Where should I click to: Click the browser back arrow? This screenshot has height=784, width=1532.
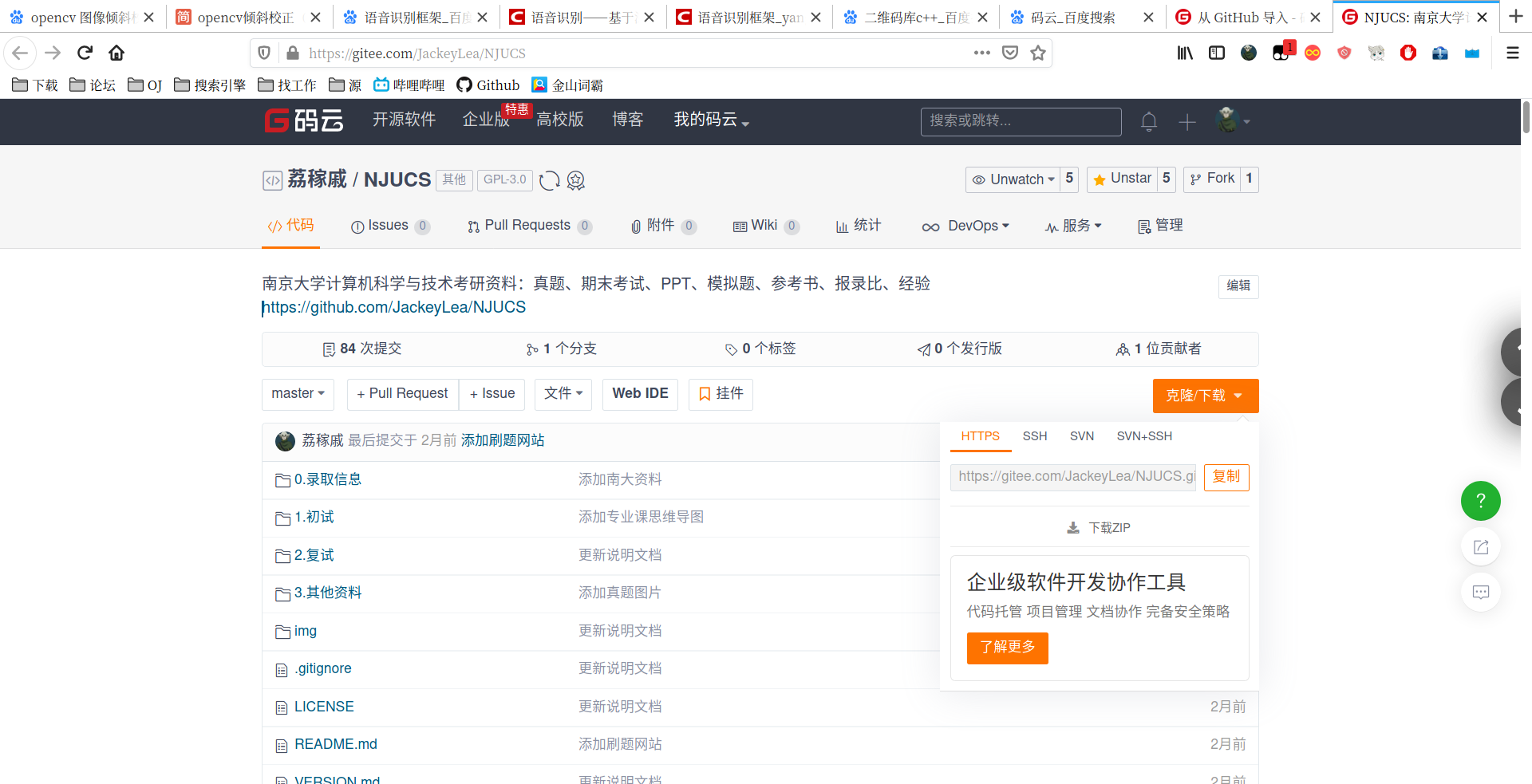click(20, 53)
